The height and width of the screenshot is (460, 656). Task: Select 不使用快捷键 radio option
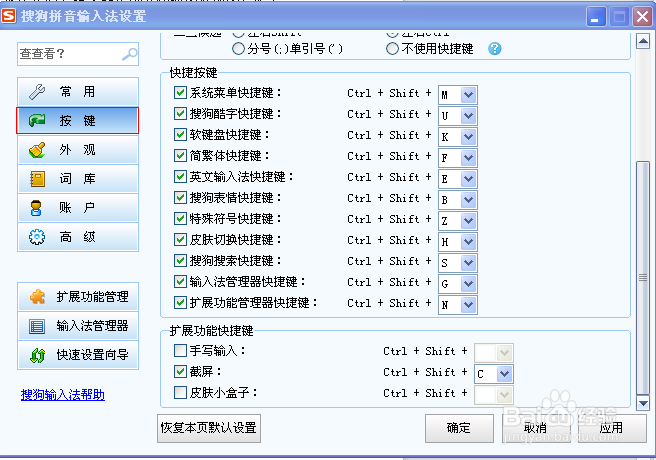392,49
